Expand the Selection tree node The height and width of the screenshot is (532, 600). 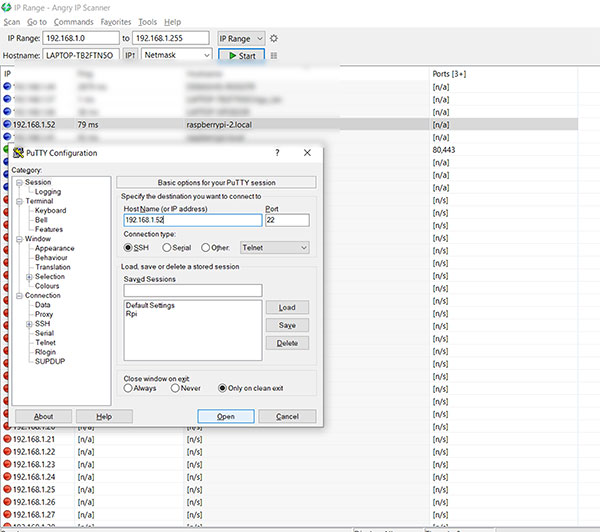coord(29,277)
